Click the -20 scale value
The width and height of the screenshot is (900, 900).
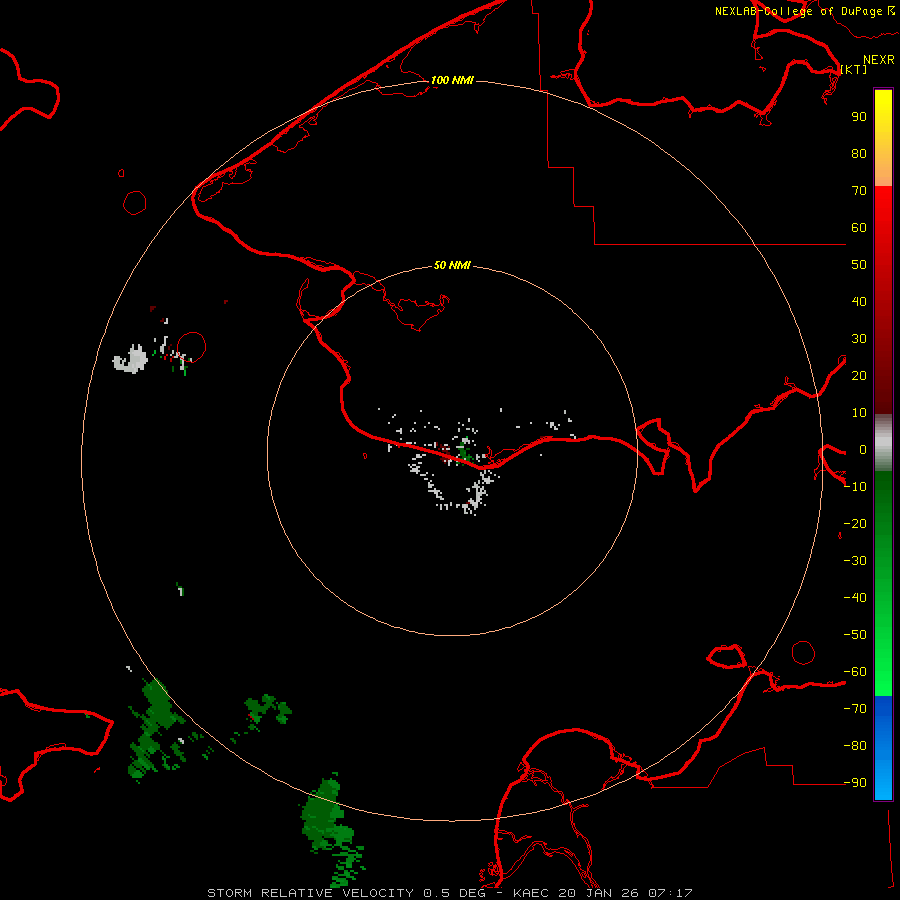coord(855,524)
